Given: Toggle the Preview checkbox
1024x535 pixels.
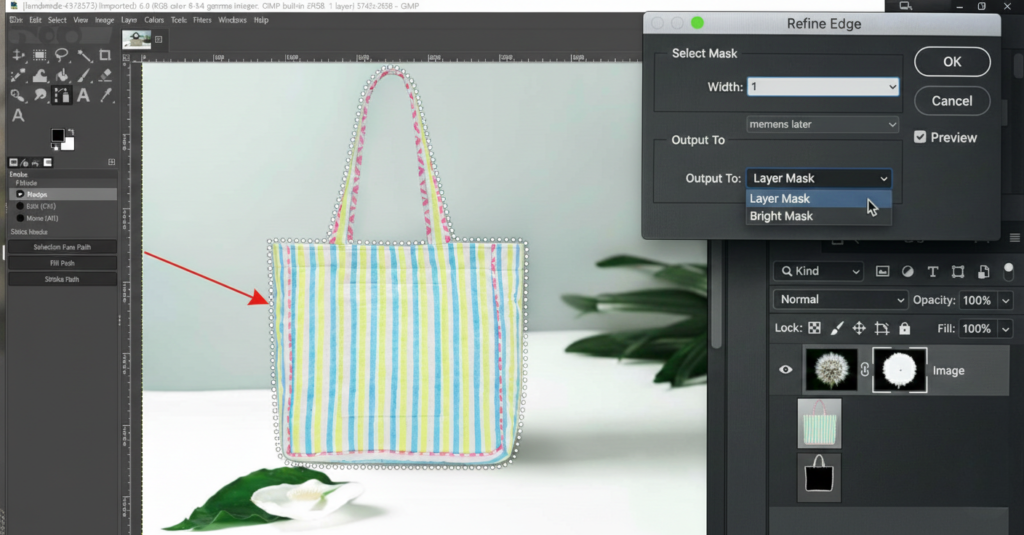Looking at the screenshot, I should [920, 137].
